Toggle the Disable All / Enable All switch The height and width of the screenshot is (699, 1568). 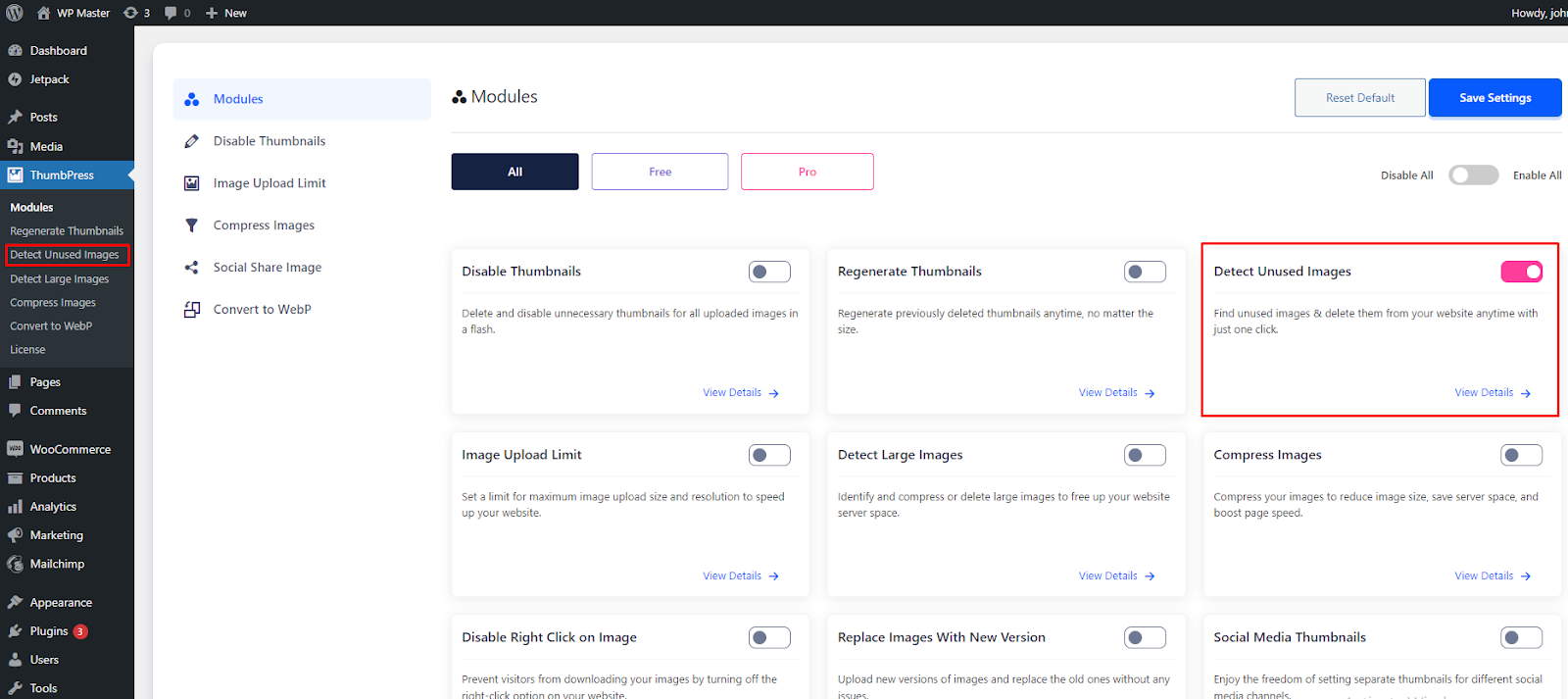1474,175
